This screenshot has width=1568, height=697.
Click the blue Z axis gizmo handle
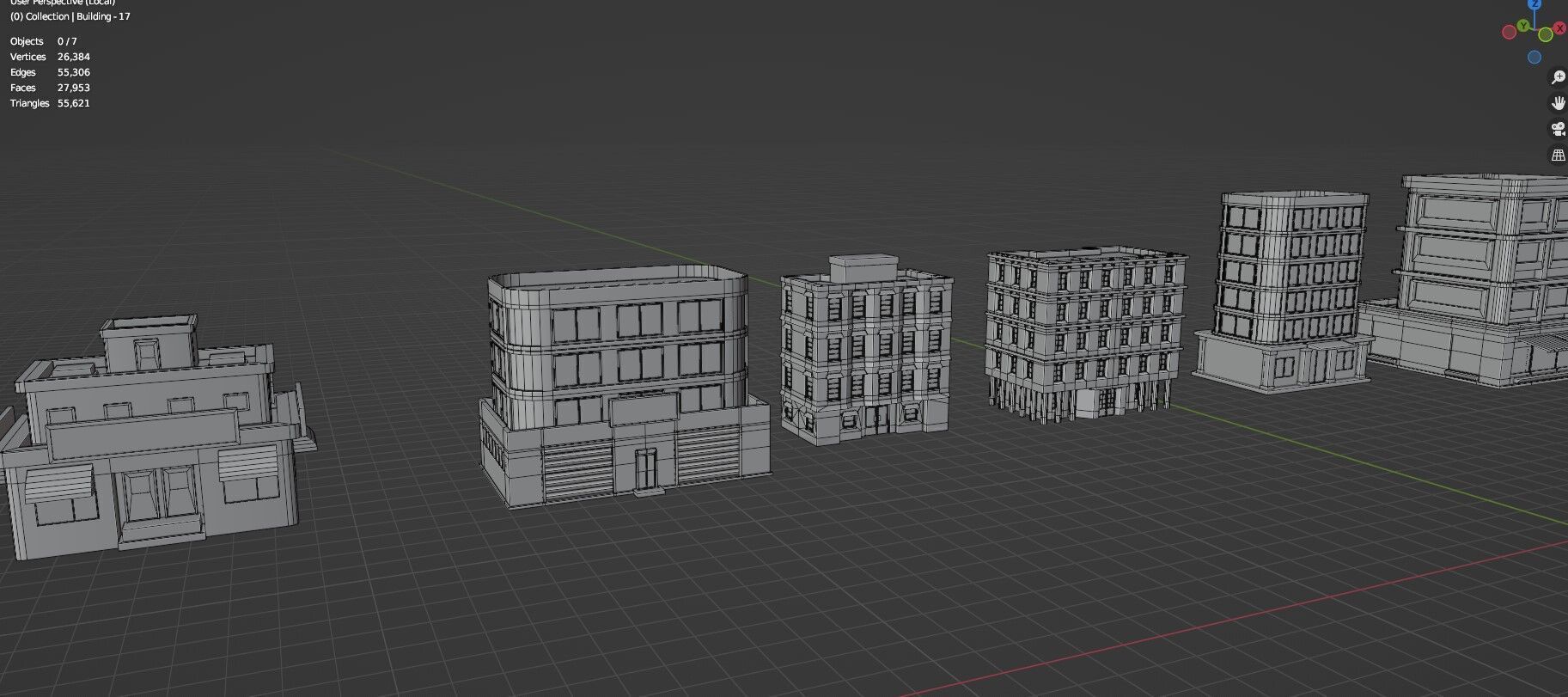[1535, 3]
